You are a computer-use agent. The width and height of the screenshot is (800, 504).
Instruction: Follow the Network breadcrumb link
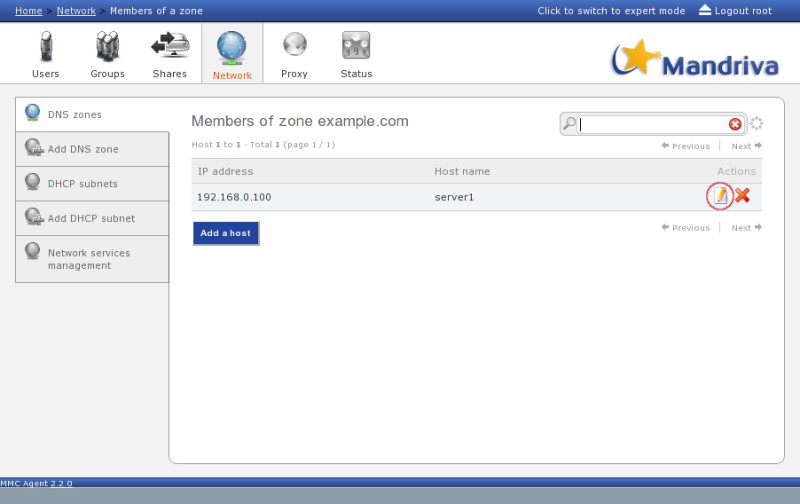pyautogui.click(x=76, y=11)
